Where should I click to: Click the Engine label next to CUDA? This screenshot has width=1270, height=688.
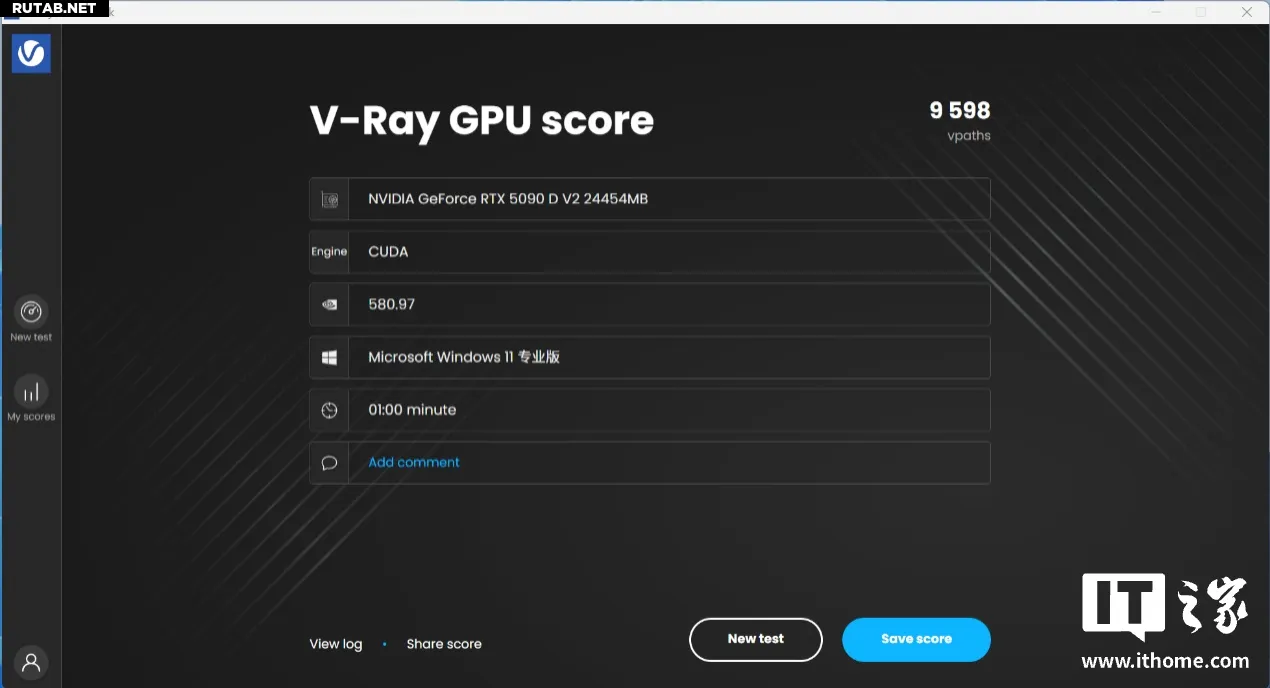click(329, 251)
